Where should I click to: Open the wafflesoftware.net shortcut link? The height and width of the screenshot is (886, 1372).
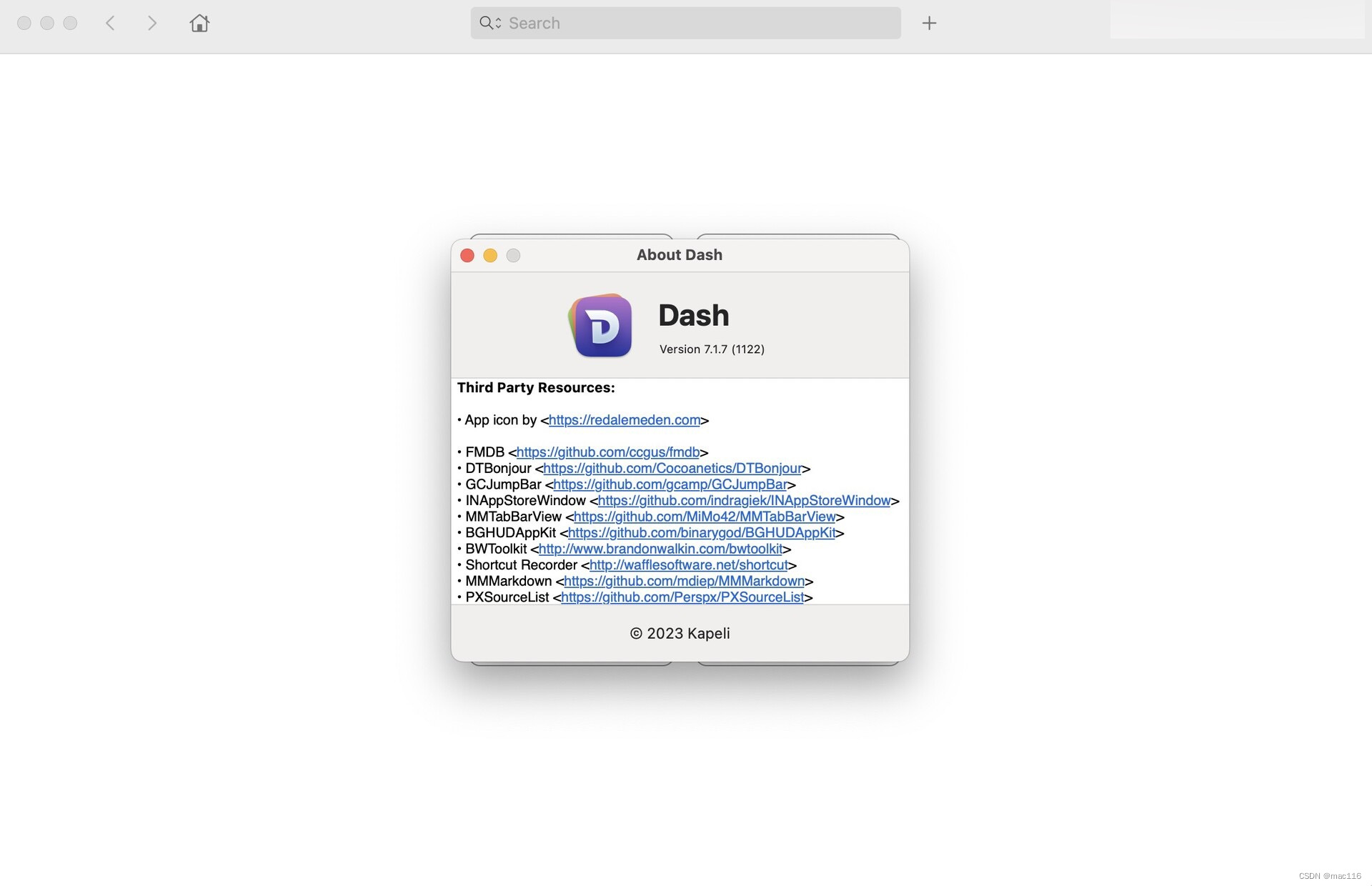(x=688, y=565)
